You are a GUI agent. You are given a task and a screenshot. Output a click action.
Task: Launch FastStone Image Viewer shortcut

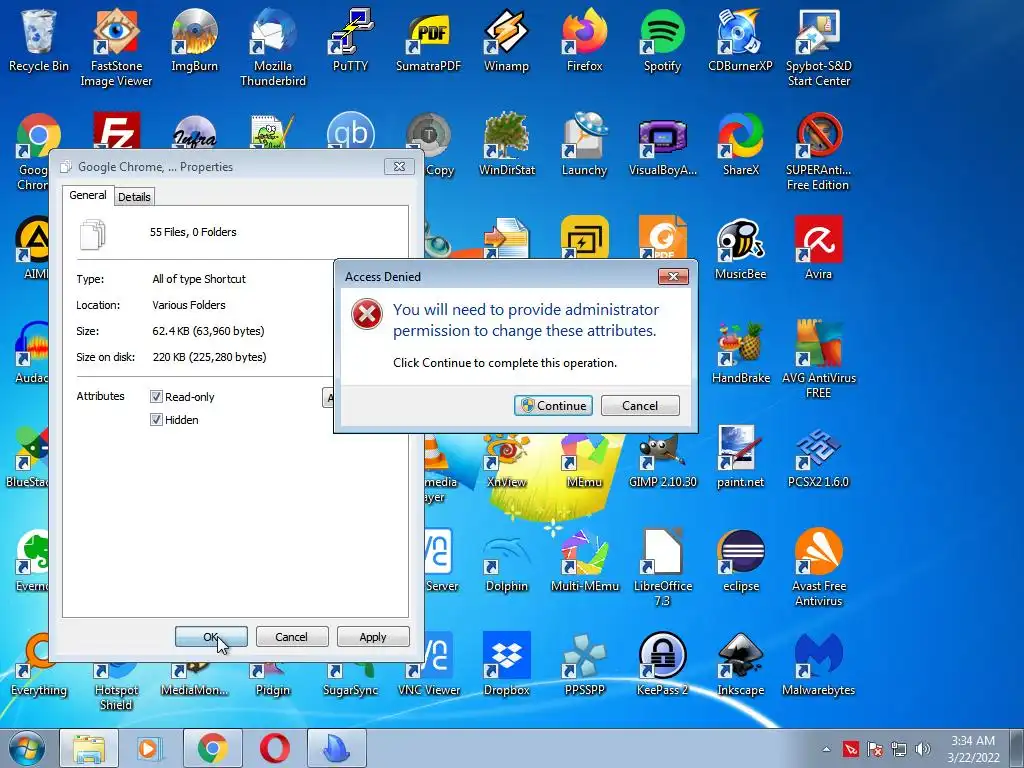coord(116,46)
